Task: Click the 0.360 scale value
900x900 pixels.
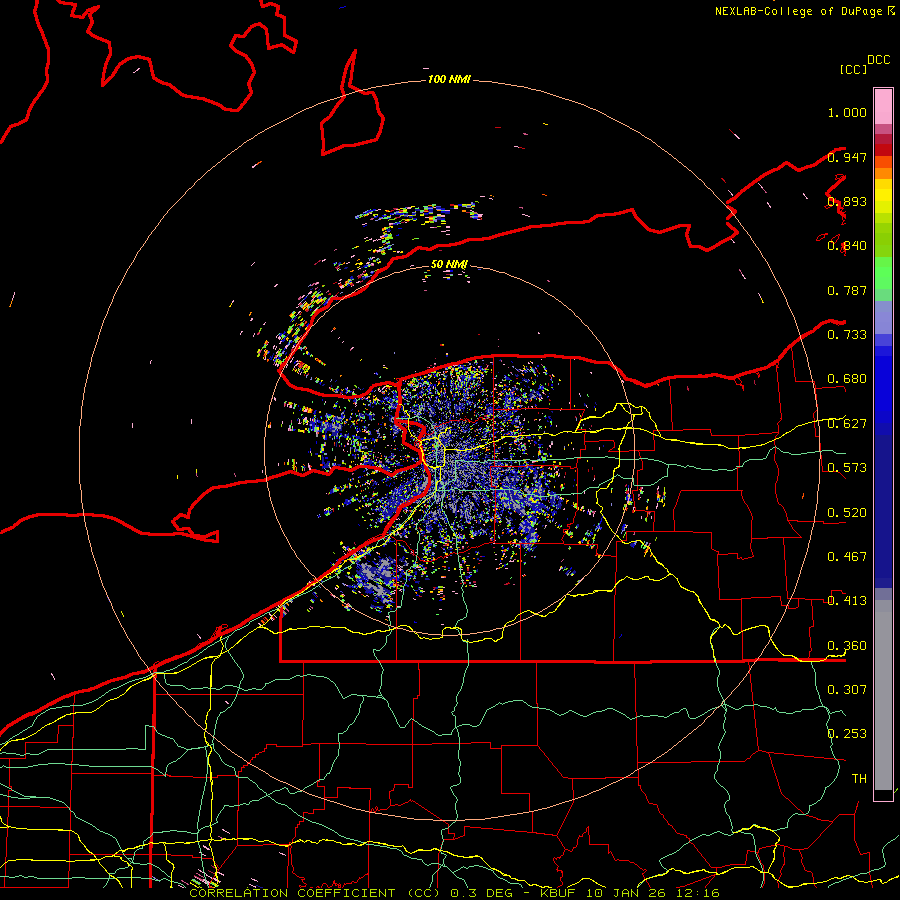Action: pyautogui.click(x=847, y=646)
